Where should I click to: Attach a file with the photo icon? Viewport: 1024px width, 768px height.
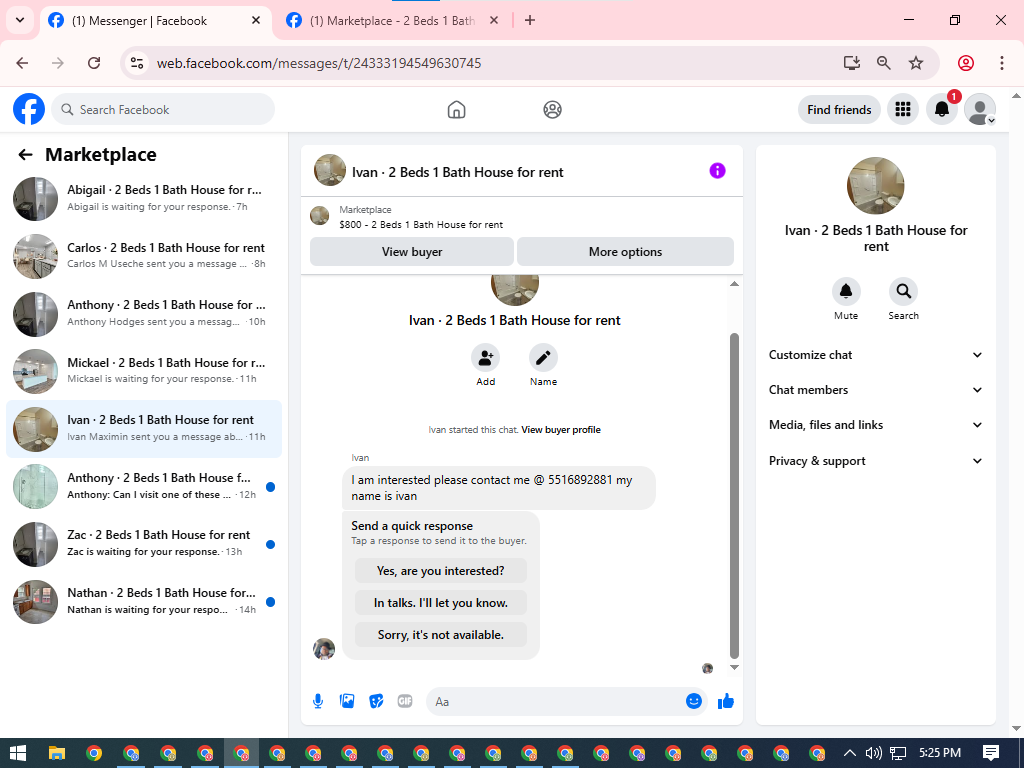pyautogui.click(x=347, y=701)
